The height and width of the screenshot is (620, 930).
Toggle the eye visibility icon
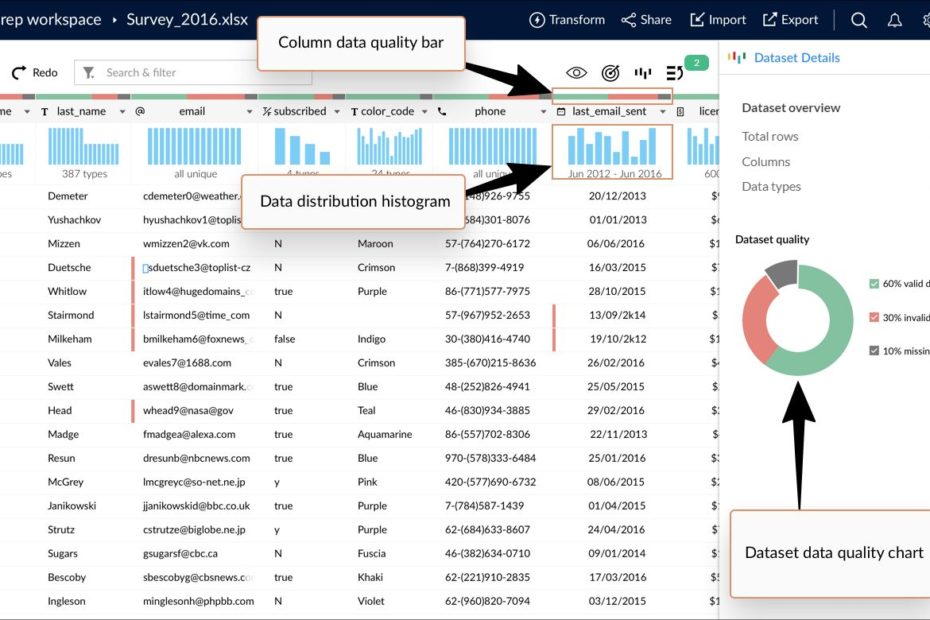(x=576, y=73)
